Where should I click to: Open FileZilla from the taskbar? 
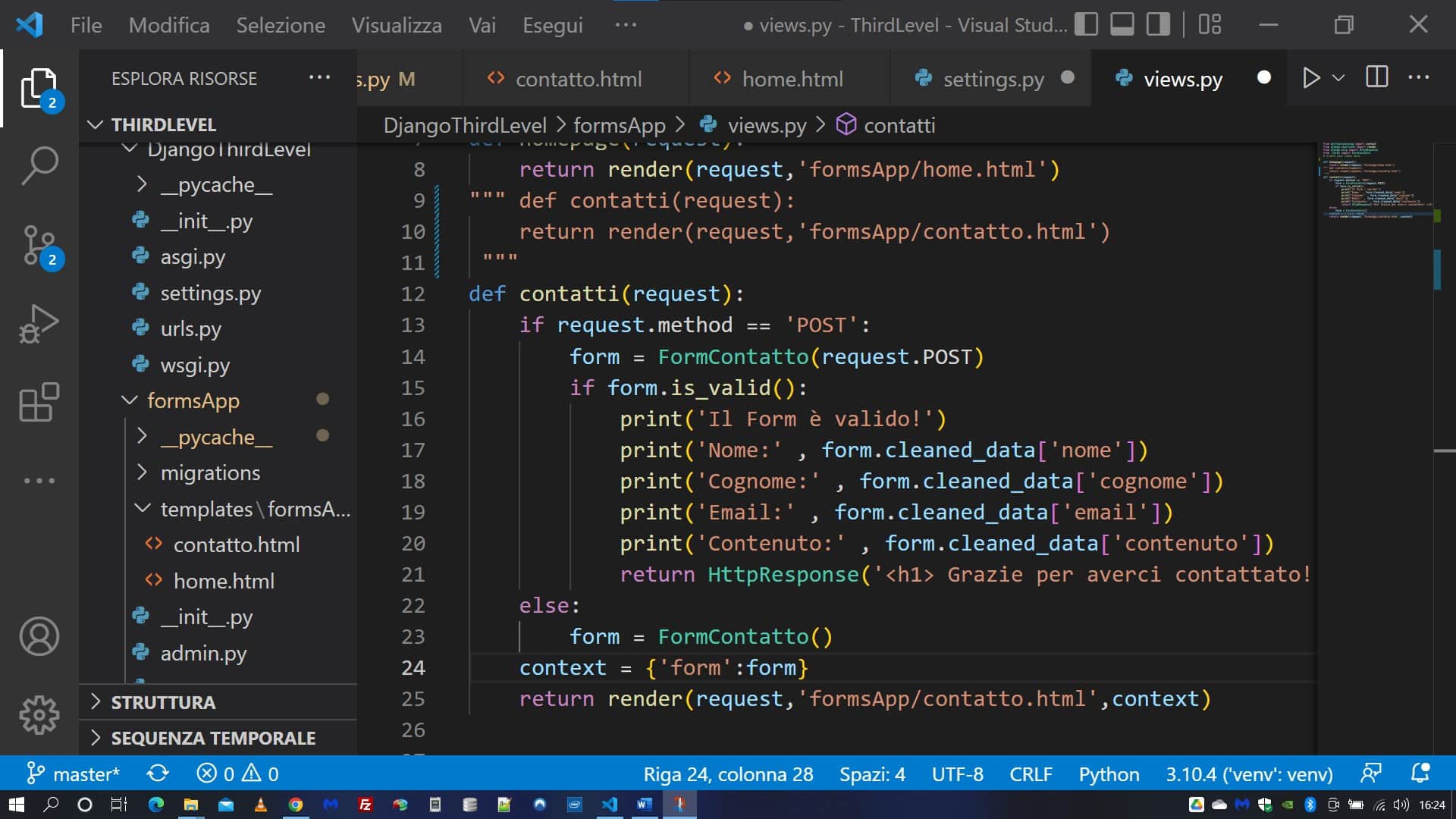click(x=365, y=805)
